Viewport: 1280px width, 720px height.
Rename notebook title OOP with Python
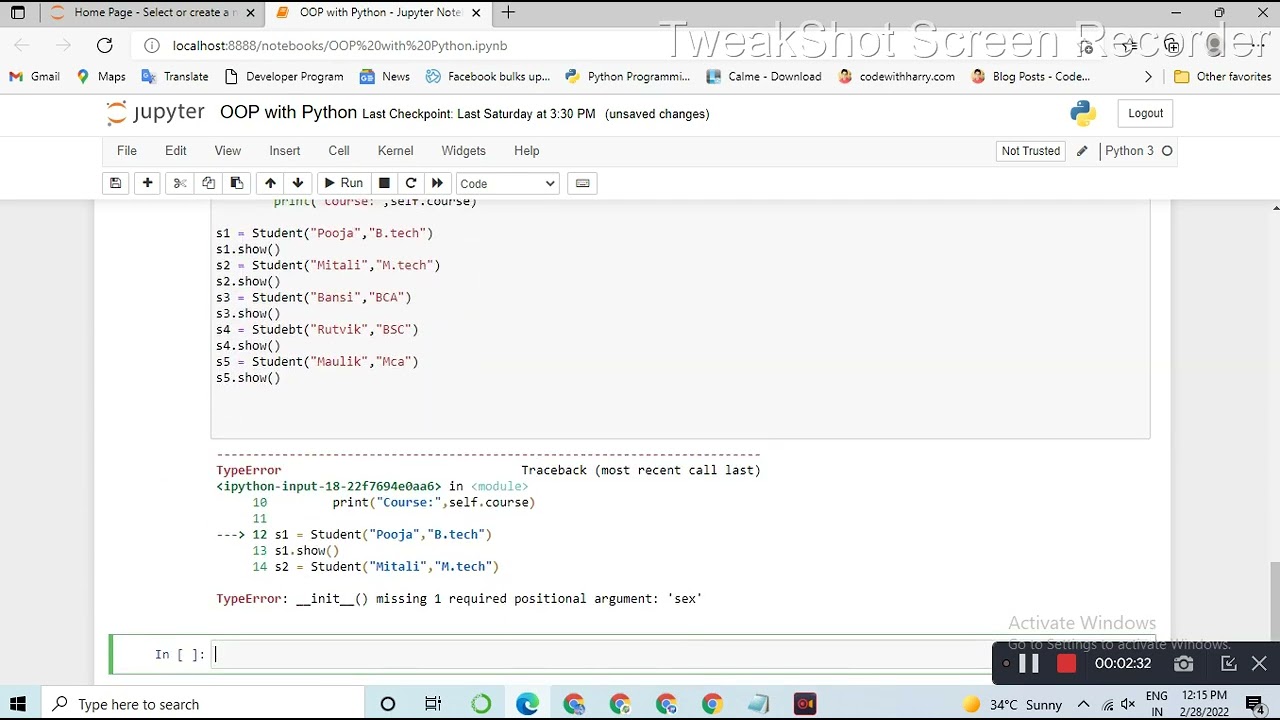(x=288, y=112)
